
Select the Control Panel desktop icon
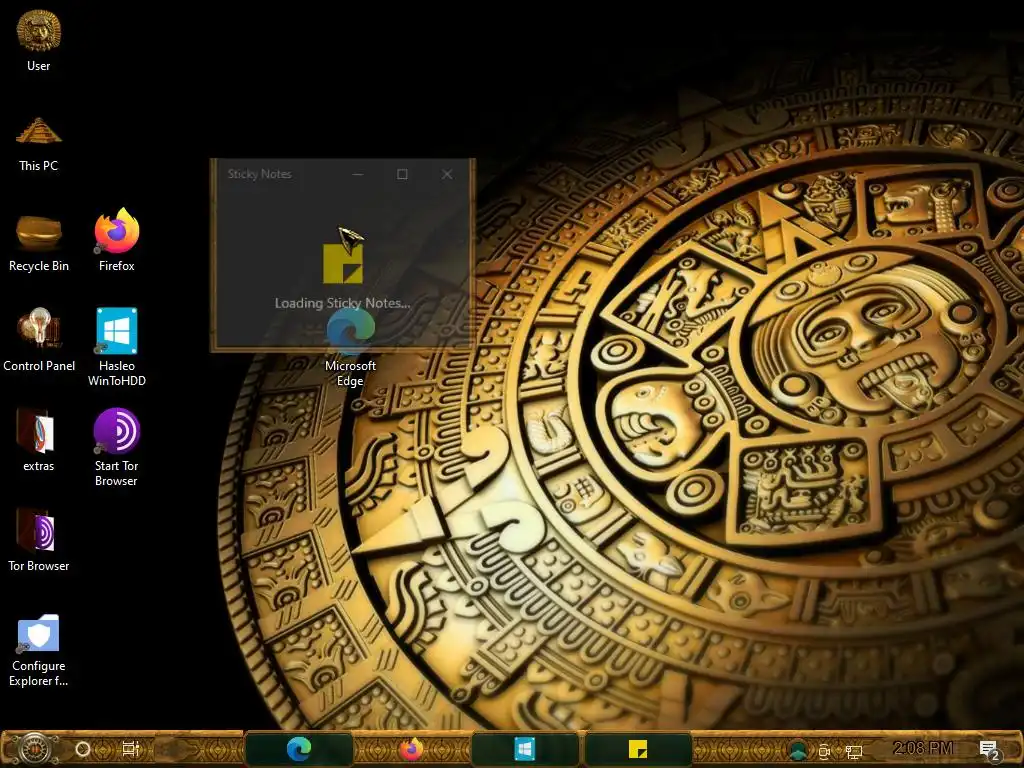point(39,340)
